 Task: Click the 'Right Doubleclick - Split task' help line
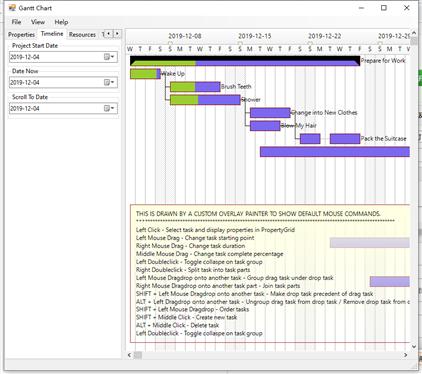tap(193, 270)
